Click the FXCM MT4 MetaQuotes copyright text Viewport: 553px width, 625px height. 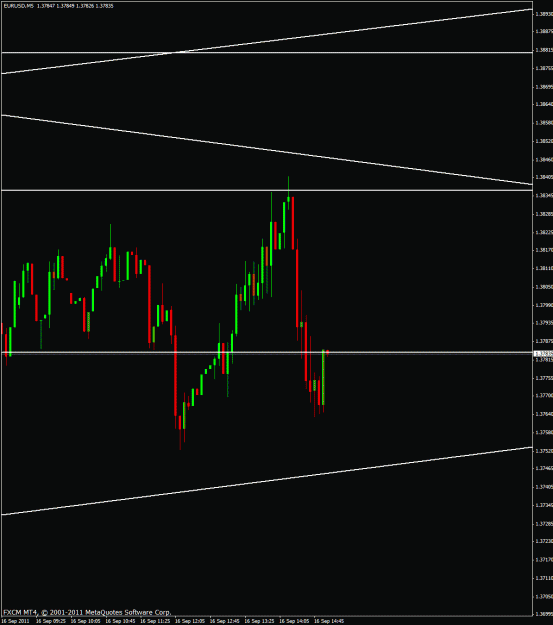[x=87, y=612]
